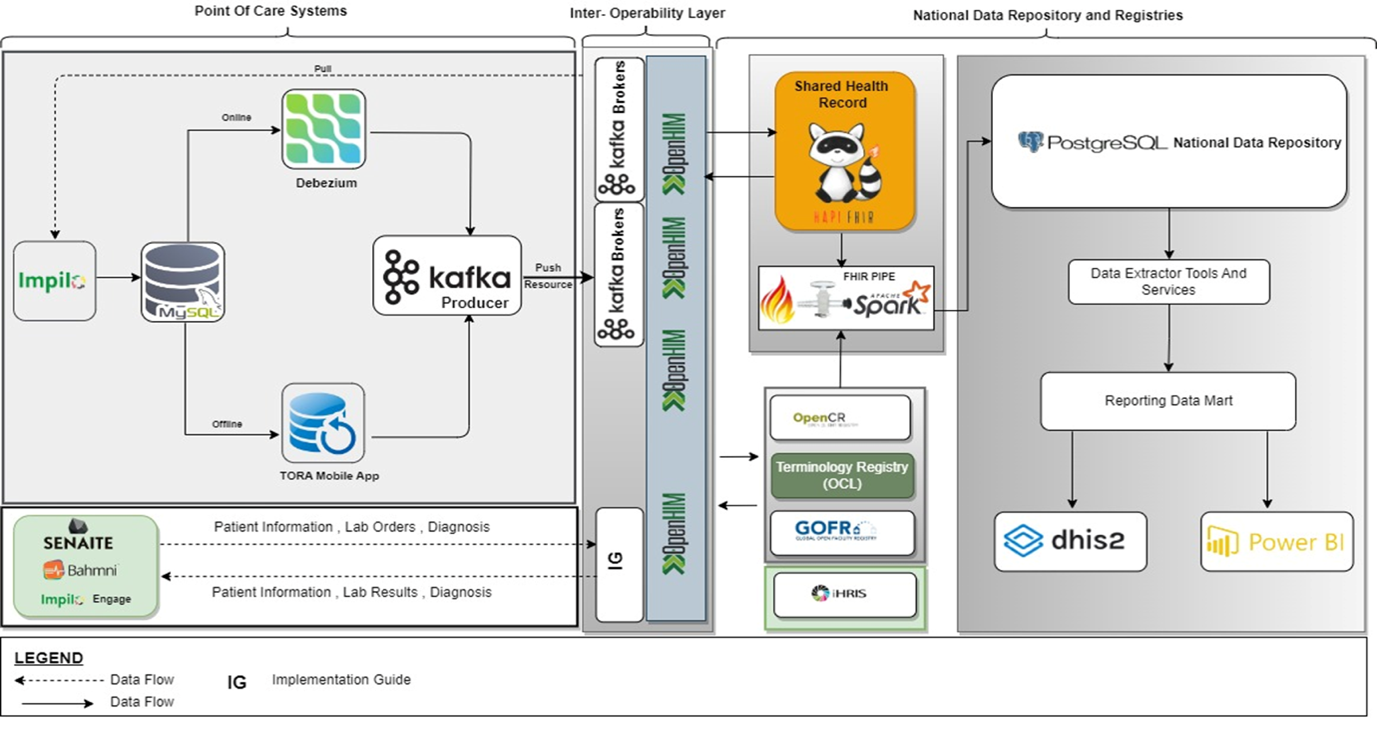The height and width of the screenshot is (736, 1381).
Task: Click the OpenCR registry box
Action: [840, 418]
